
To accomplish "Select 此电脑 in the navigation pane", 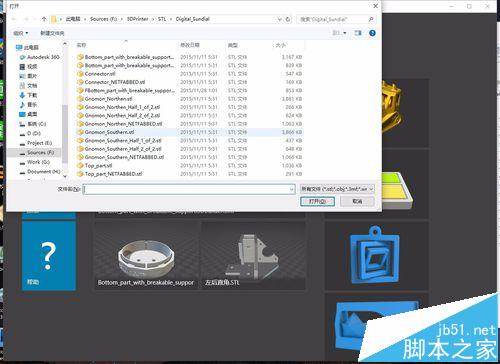I will point(27,48).
